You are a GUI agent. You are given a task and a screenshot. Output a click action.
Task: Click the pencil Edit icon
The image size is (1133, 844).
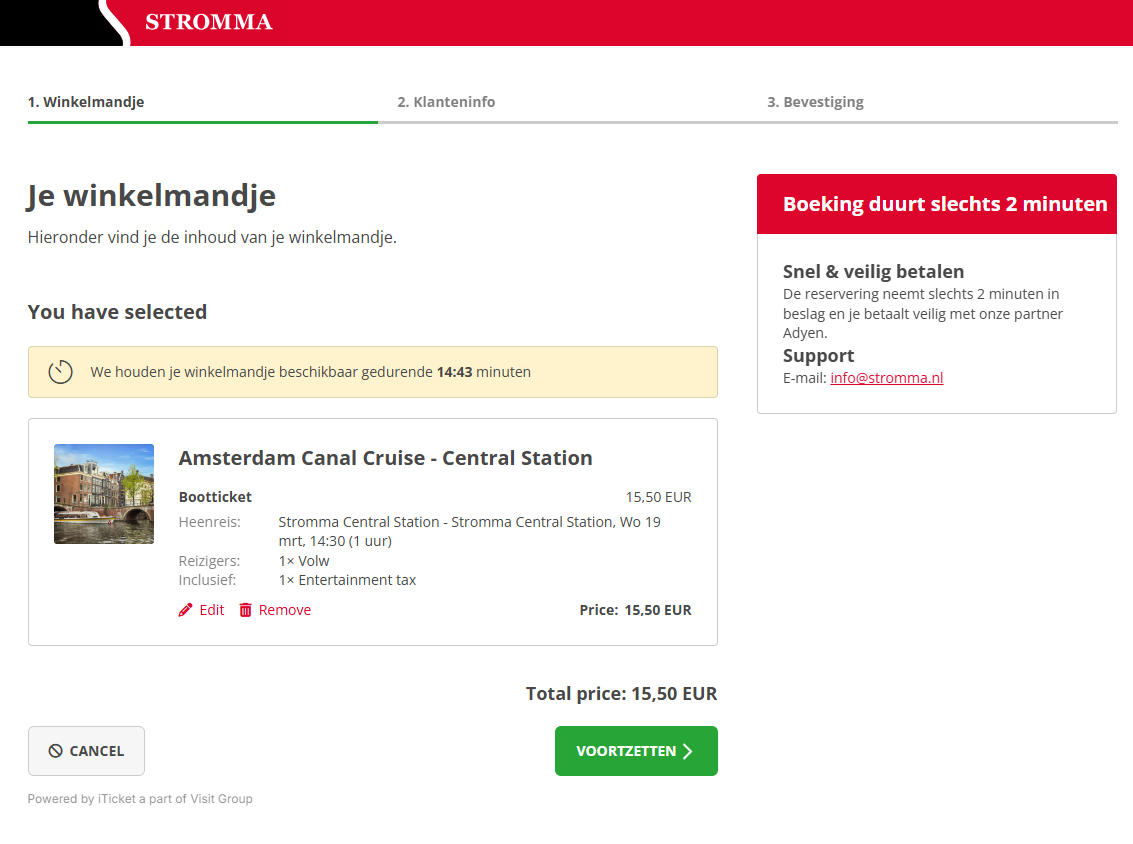point(185,610)
